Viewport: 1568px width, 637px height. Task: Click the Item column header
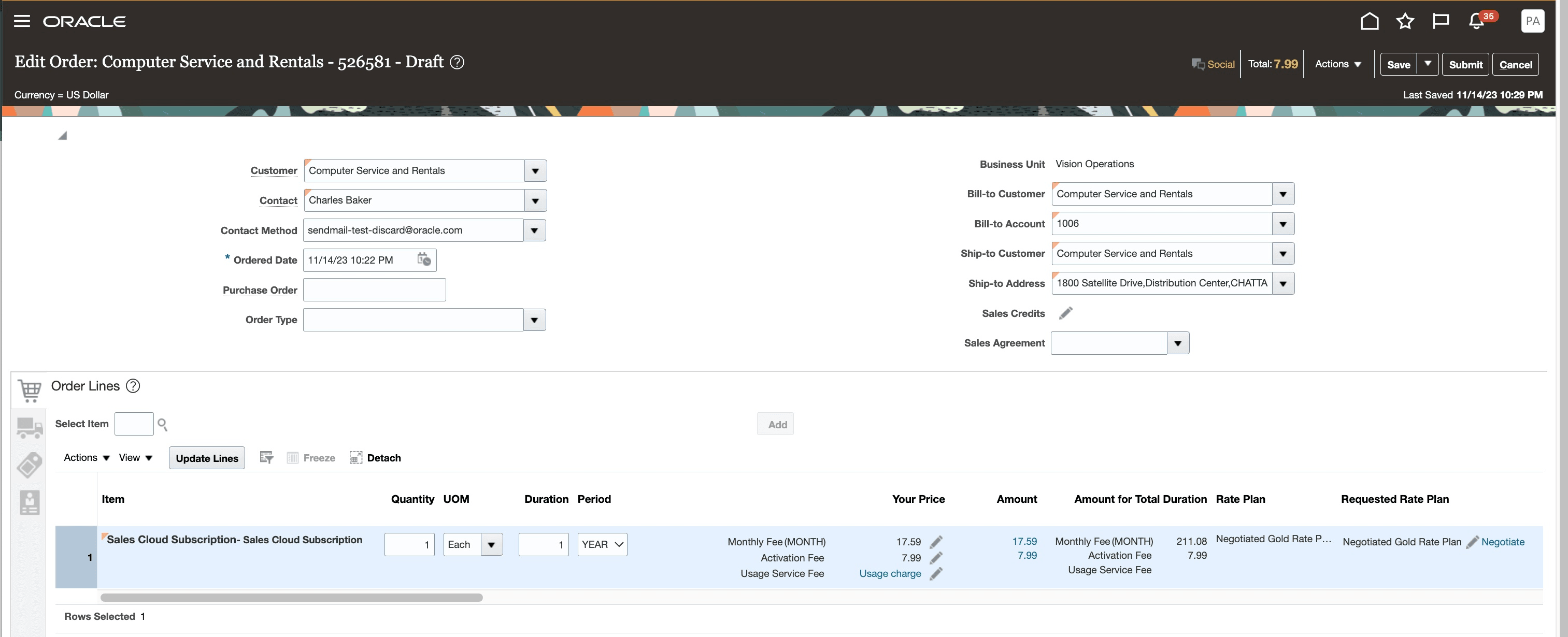tap(112, 499)
